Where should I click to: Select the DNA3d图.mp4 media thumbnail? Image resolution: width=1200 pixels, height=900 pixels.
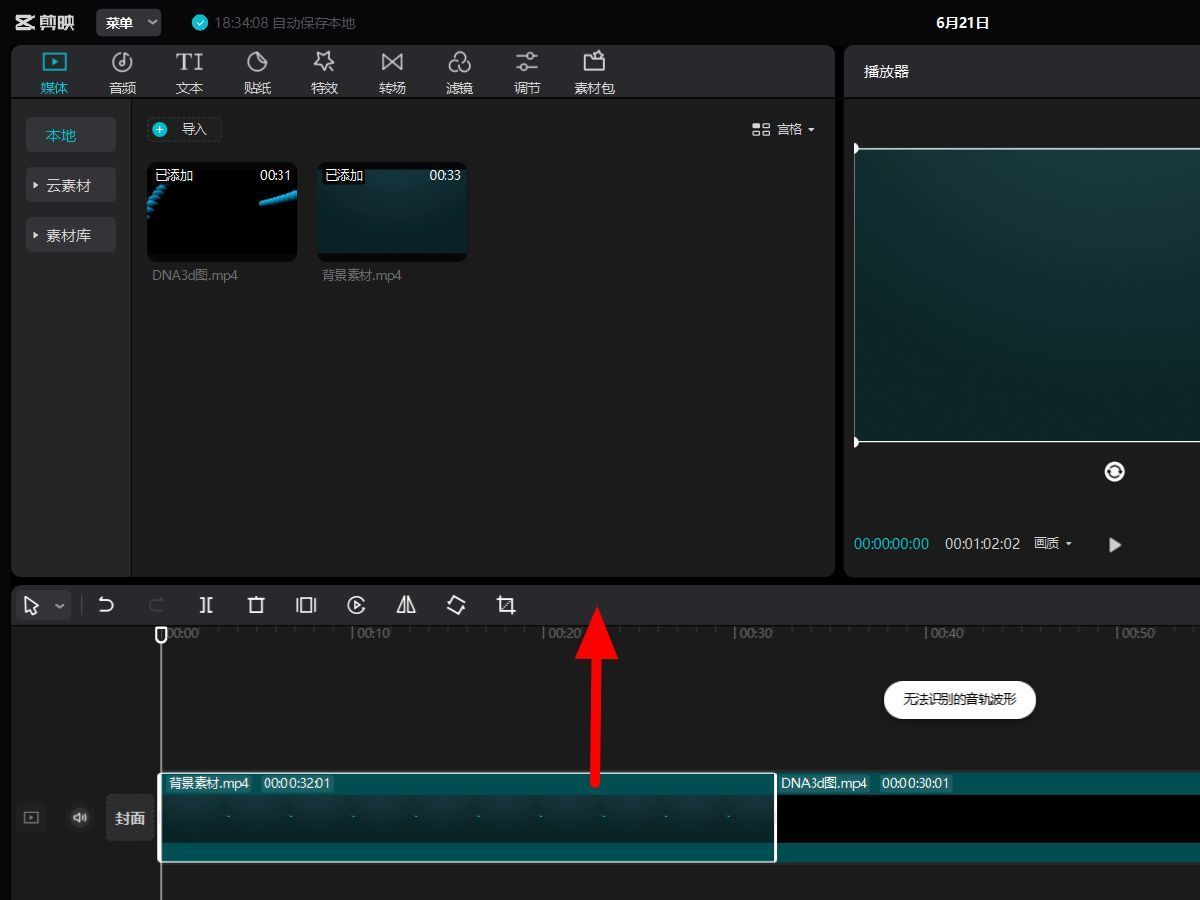pos(222,211)
